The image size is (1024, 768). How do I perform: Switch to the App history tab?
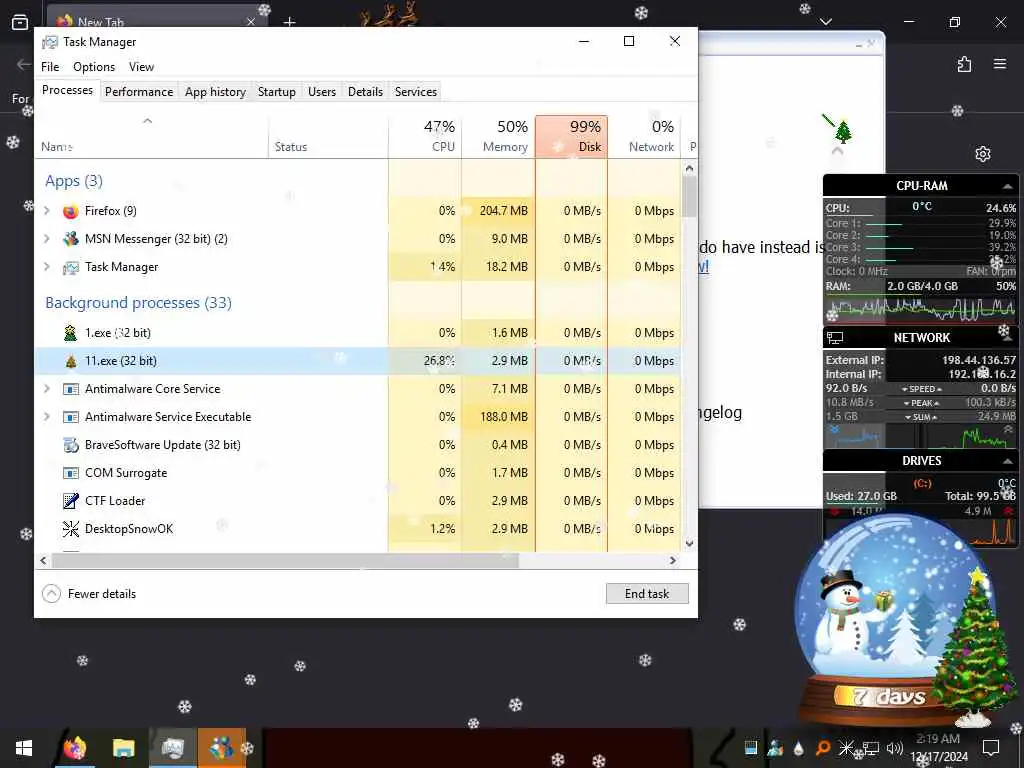click(216, 92)
